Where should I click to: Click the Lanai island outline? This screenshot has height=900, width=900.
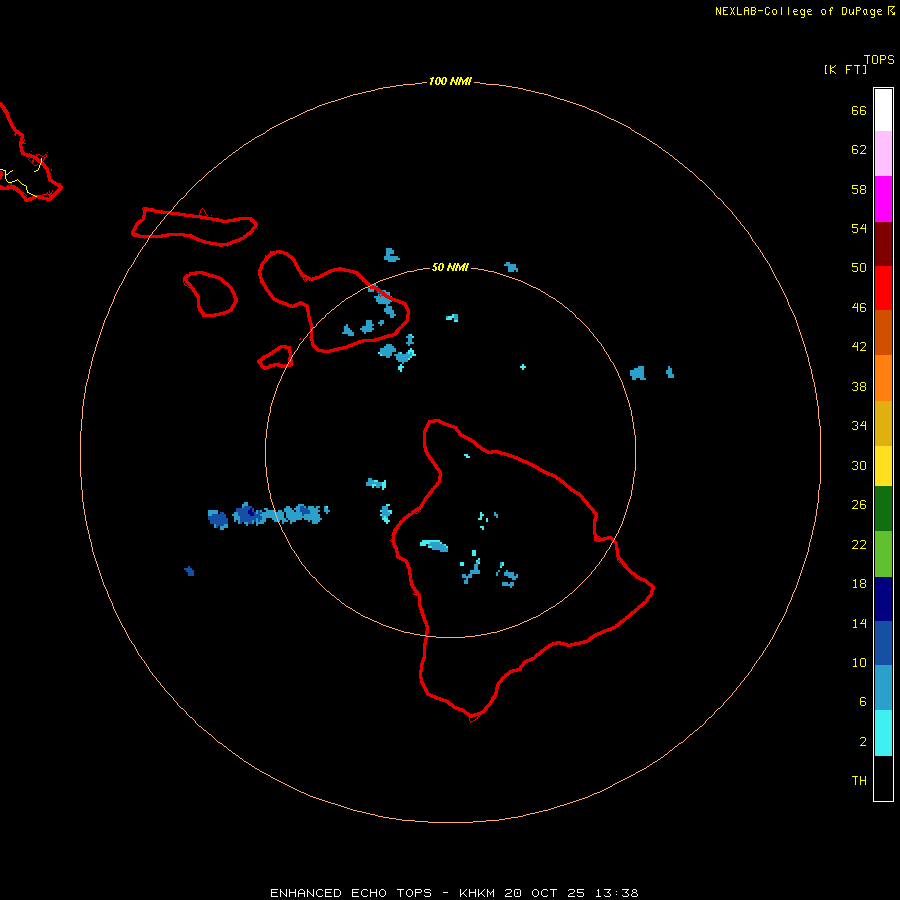click(210, 294)
